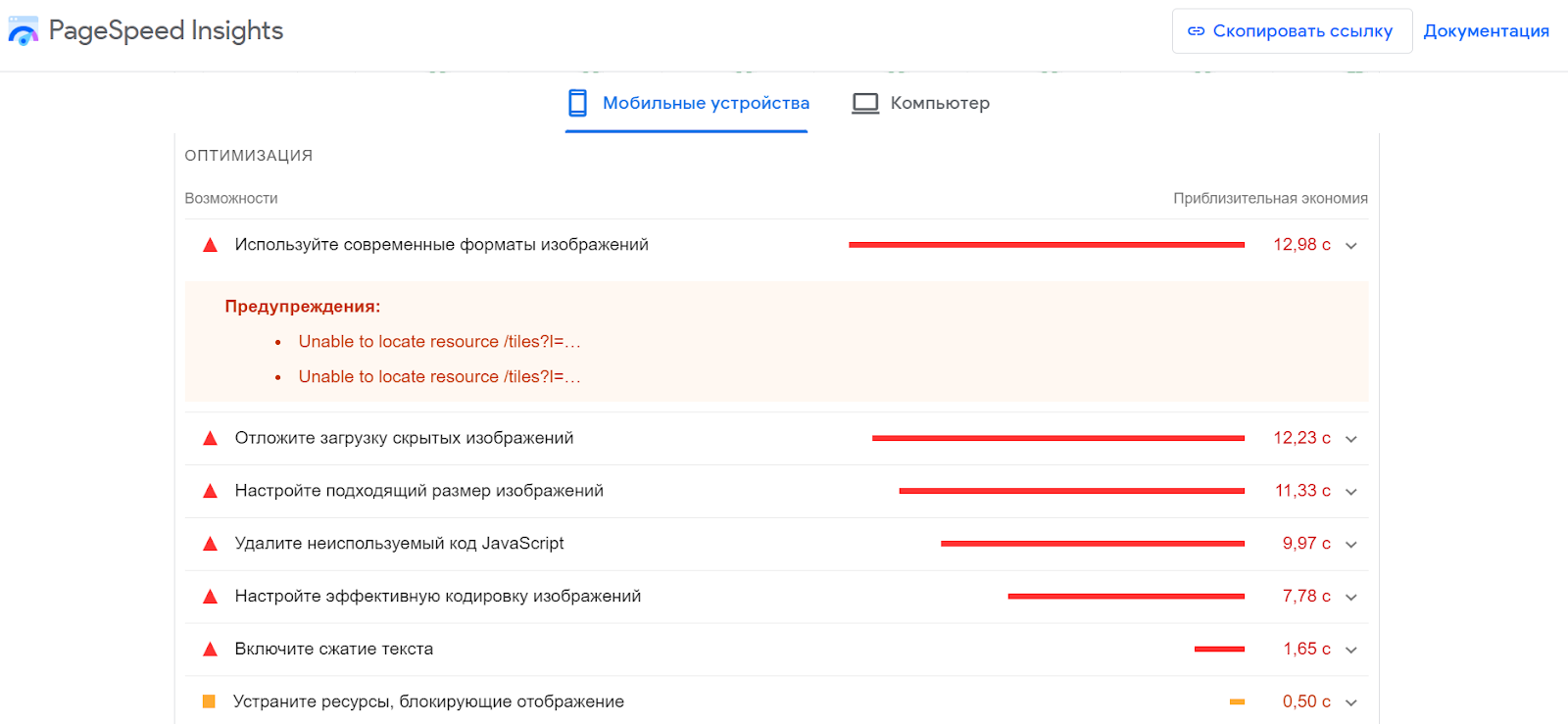Expand chevron for Включите сжатие текста
The image size is (1568, 724).
[x=1351, y=650]
